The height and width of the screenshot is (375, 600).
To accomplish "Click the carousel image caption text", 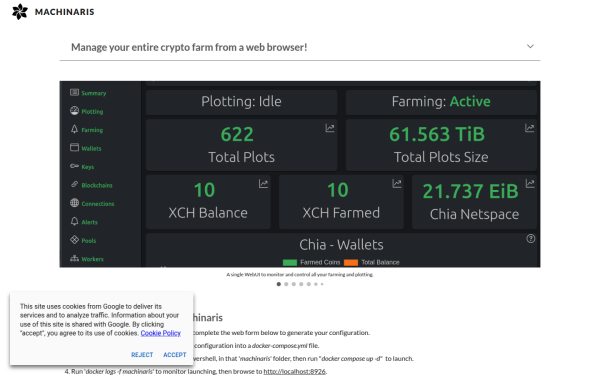I will tap(300, 274).
